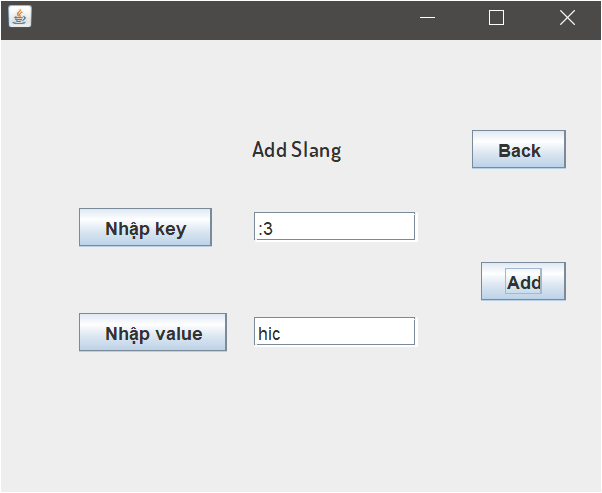
Task: Place cursor after ":3" text in key box
Action: point(274,229)
